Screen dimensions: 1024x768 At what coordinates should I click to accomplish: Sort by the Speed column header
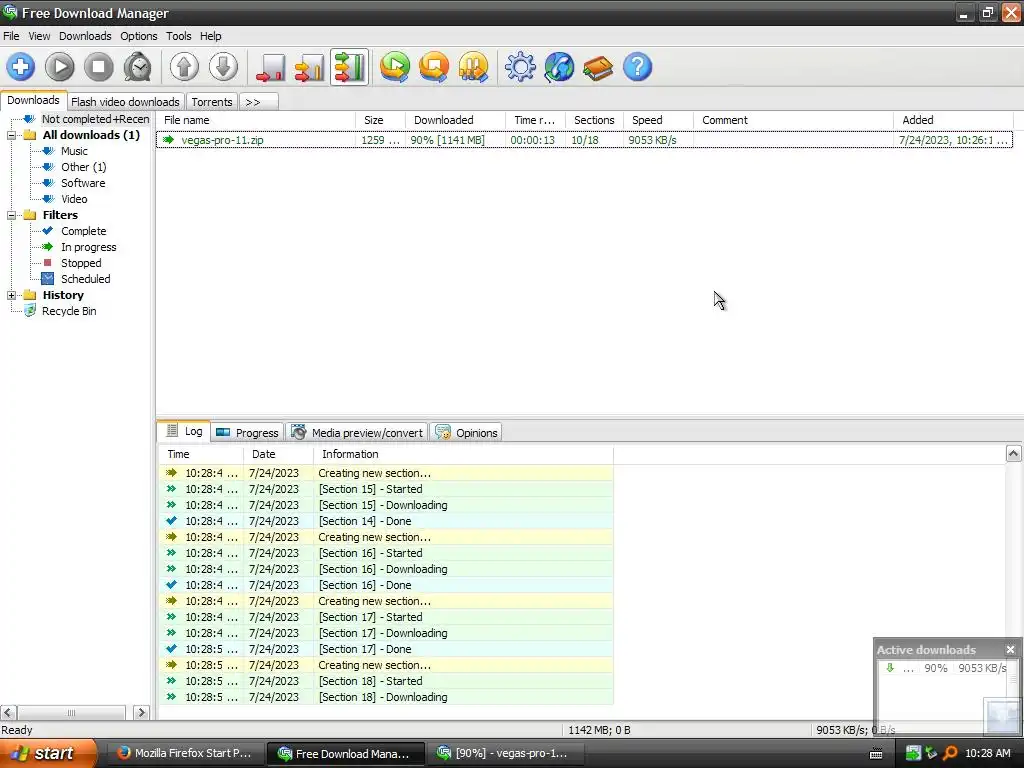click(658, 120)
